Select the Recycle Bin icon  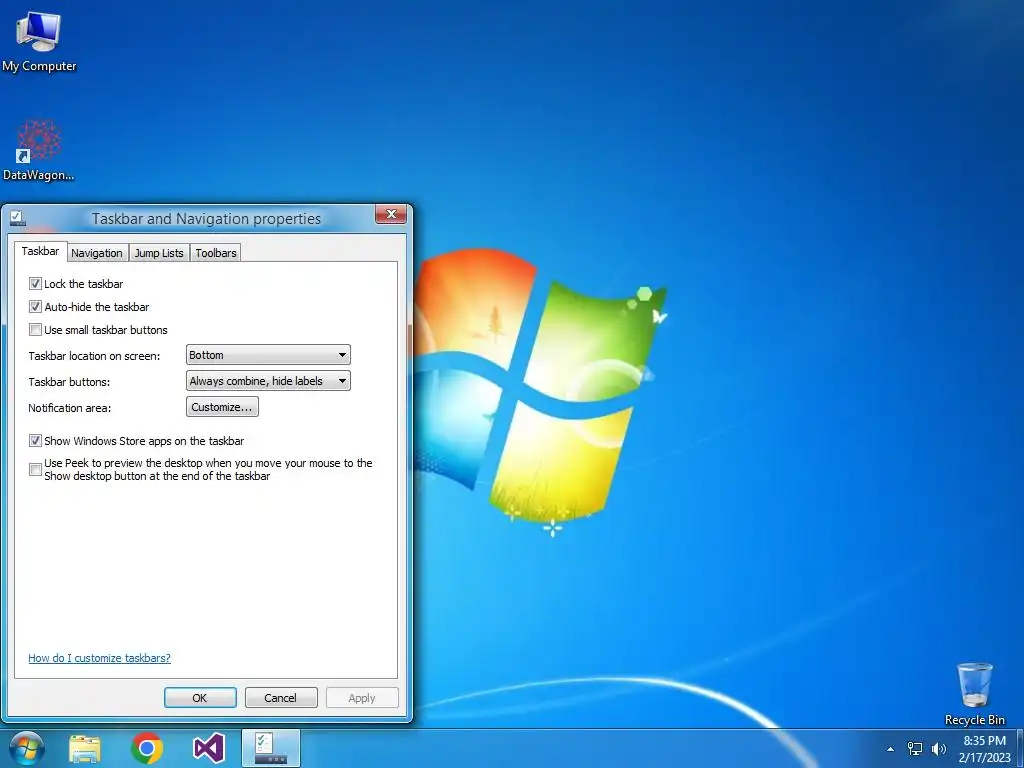click(x=974, y=694)
